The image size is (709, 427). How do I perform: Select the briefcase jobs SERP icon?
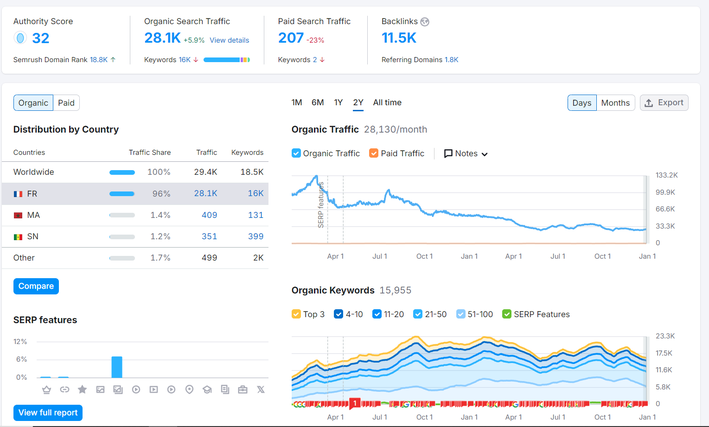pos(243,389)
